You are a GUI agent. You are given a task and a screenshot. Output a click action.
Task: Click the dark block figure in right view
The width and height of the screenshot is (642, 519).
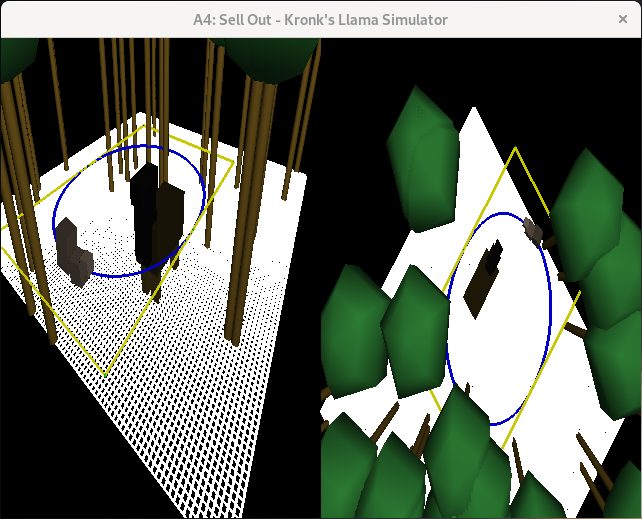tap(484, 275)
